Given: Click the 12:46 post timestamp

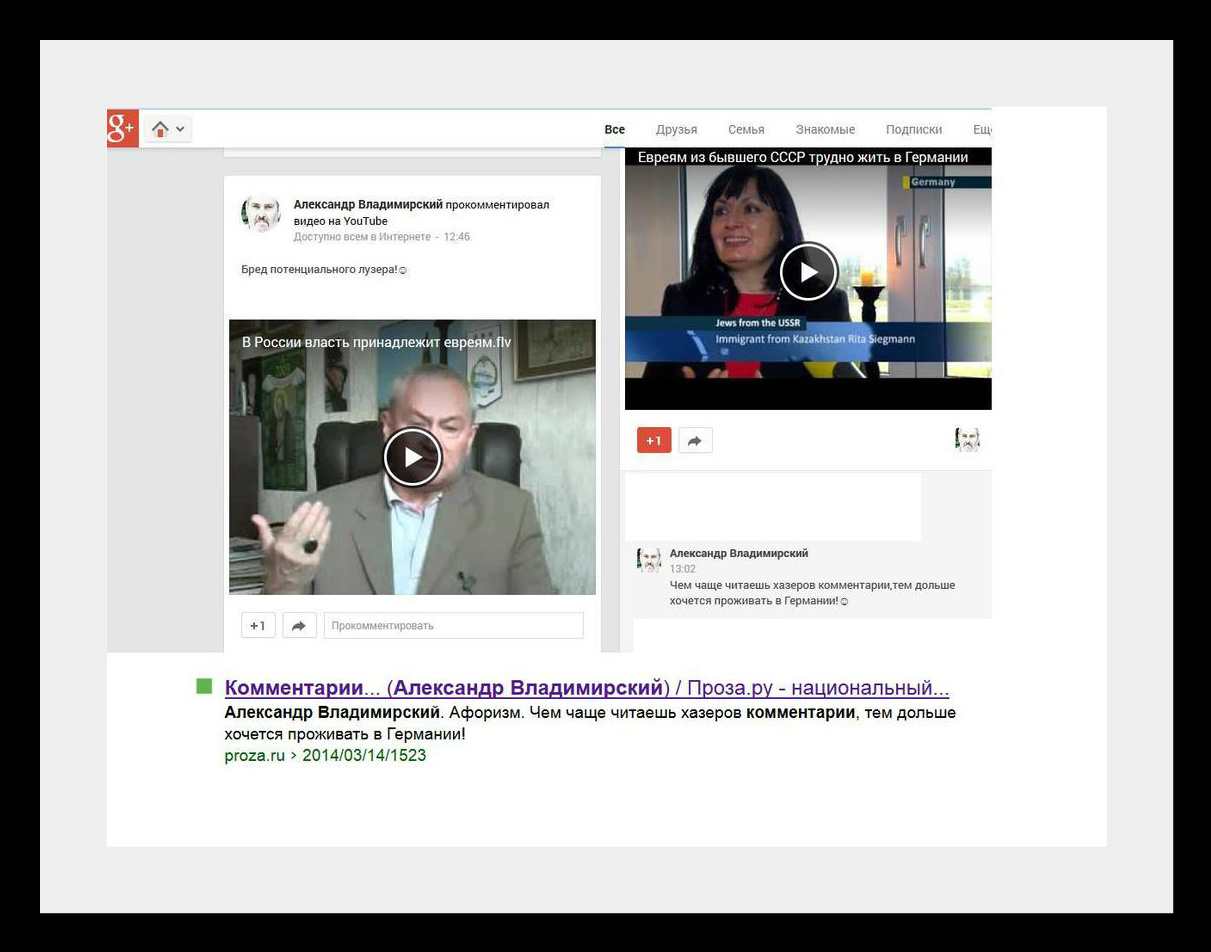Looking at the screenshot, I should tap(457, 237).
